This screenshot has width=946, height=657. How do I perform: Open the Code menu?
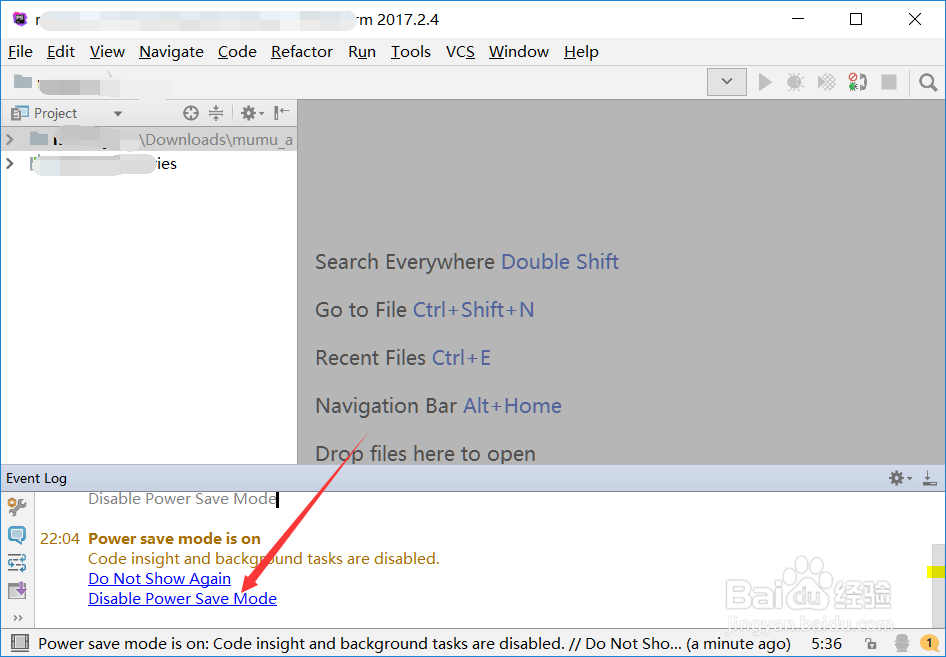point(237,52)
